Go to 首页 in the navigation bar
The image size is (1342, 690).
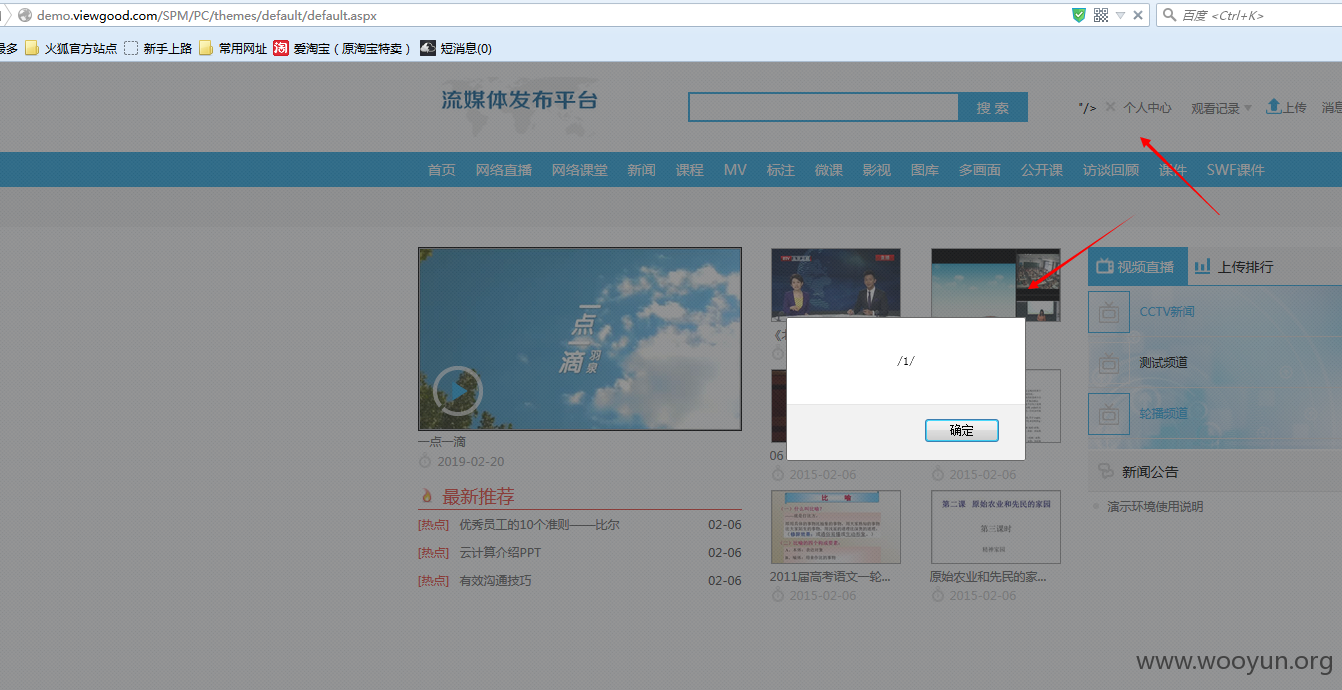[442, 170]
